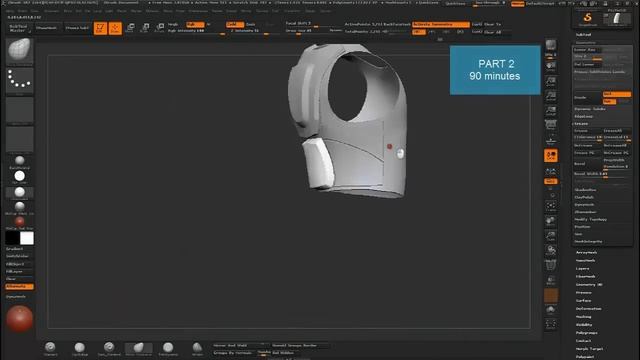The image size is (640, 360).
Task: Click the Xpose icon at right shelf bottom
Action: pyautogui.click(x=551, y=325)
